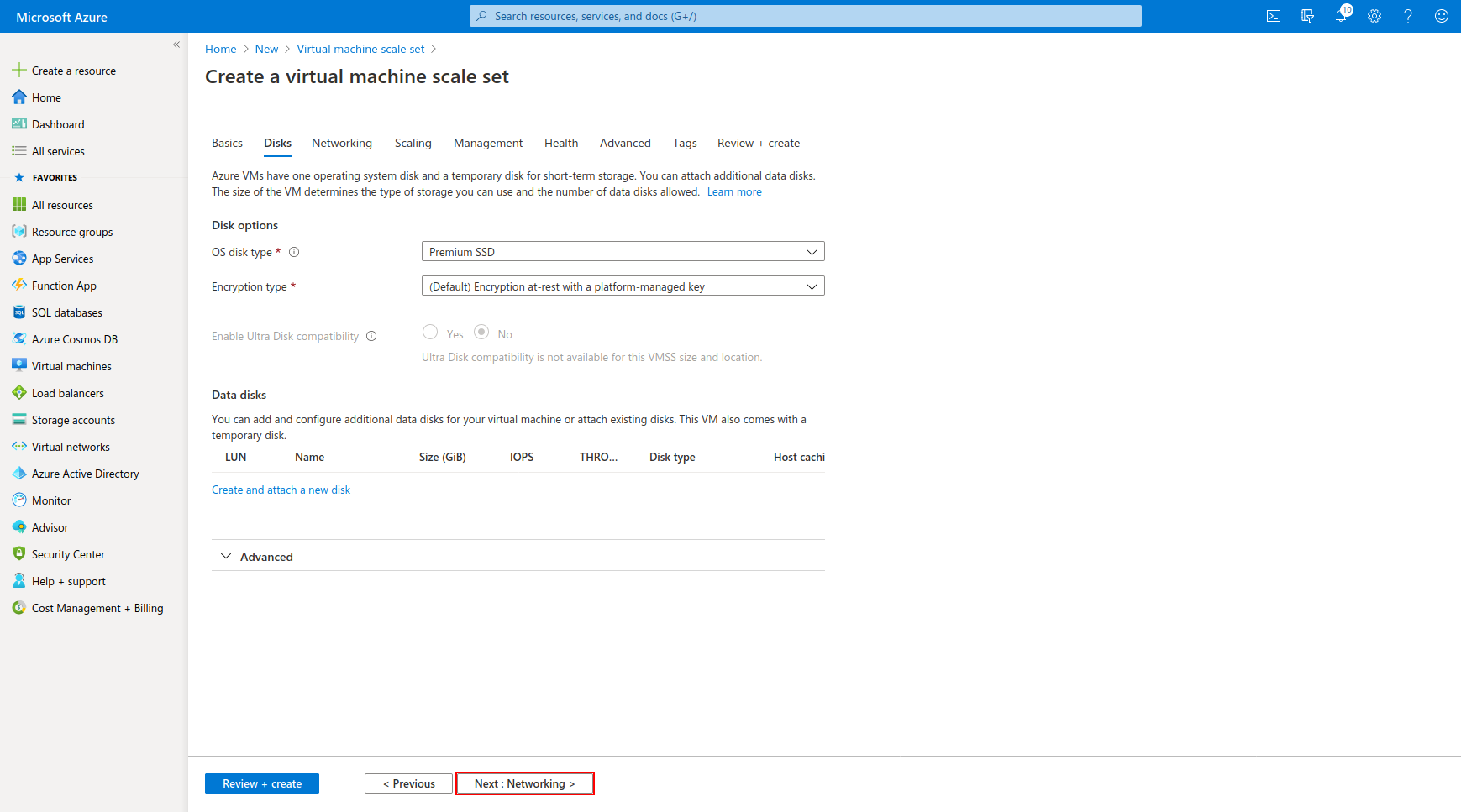Click the Disk type column header
This screenshot has height=812, width=1461.
pyautogui.click(x=672, y=458)
